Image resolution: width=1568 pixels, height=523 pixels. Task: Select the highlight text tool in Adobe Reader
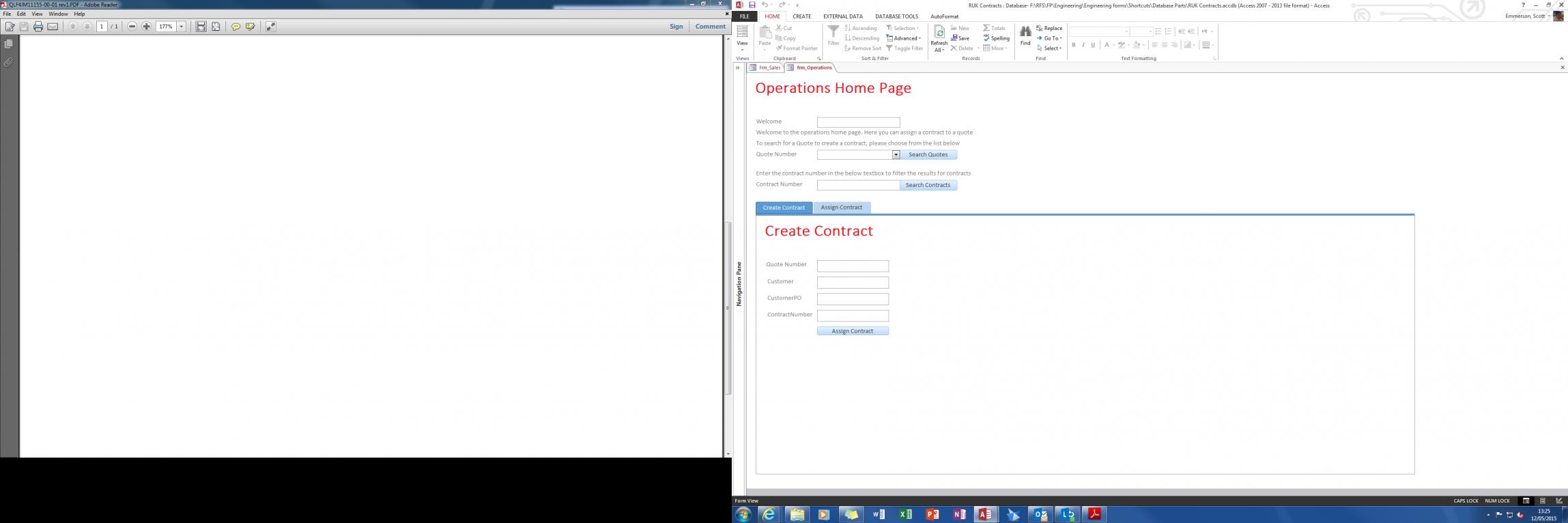point(251,27)
